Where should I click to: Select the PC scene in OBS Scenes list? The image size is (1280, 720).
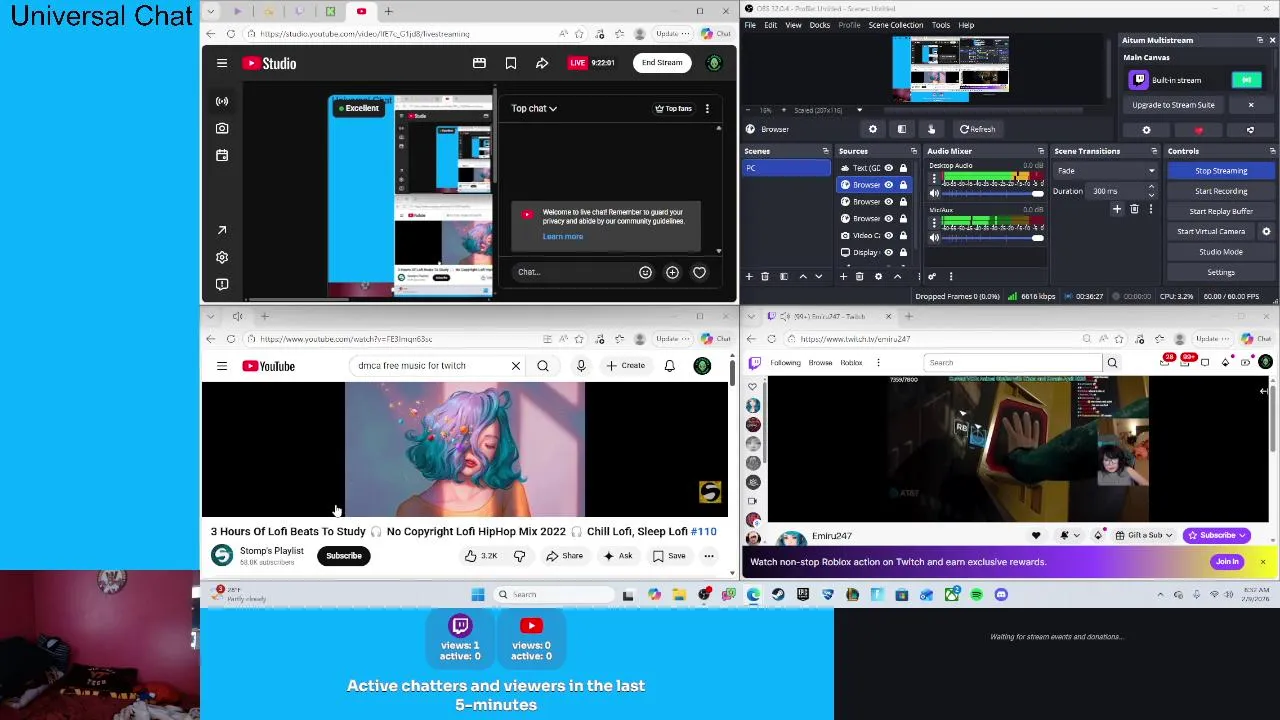tap(787, 168)
